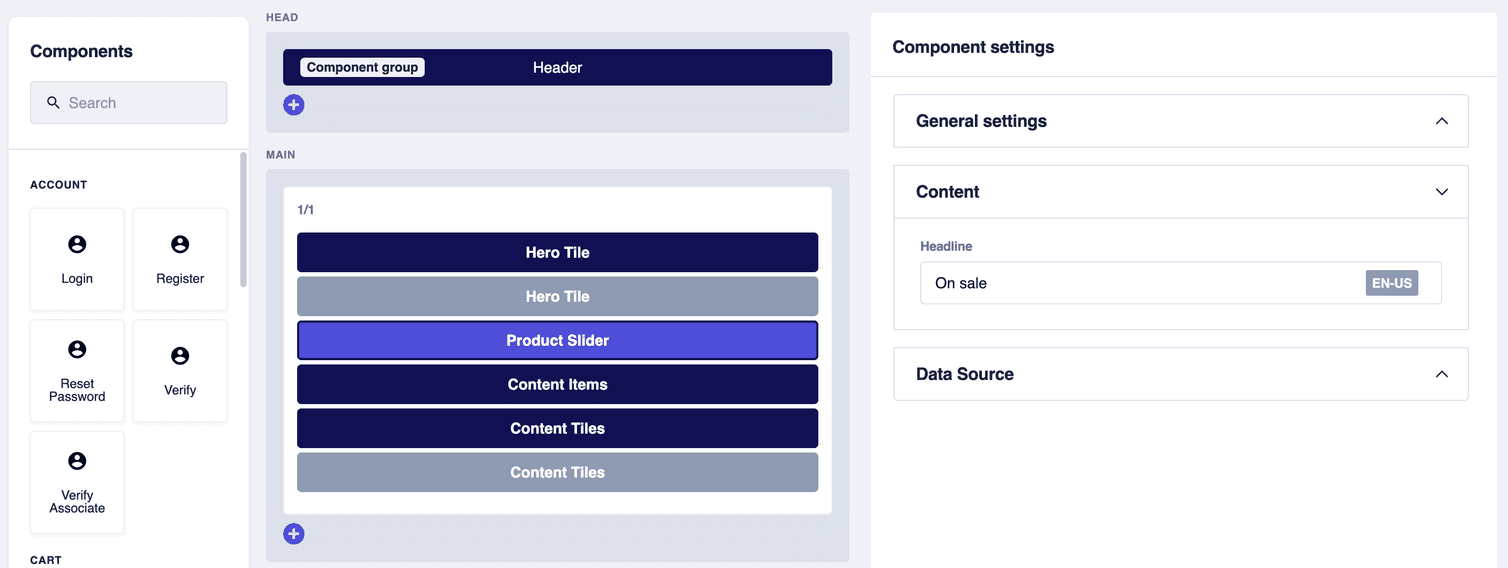1508x568 pixels.
Task: Open the Content Items component
Action: pos(557,385)
